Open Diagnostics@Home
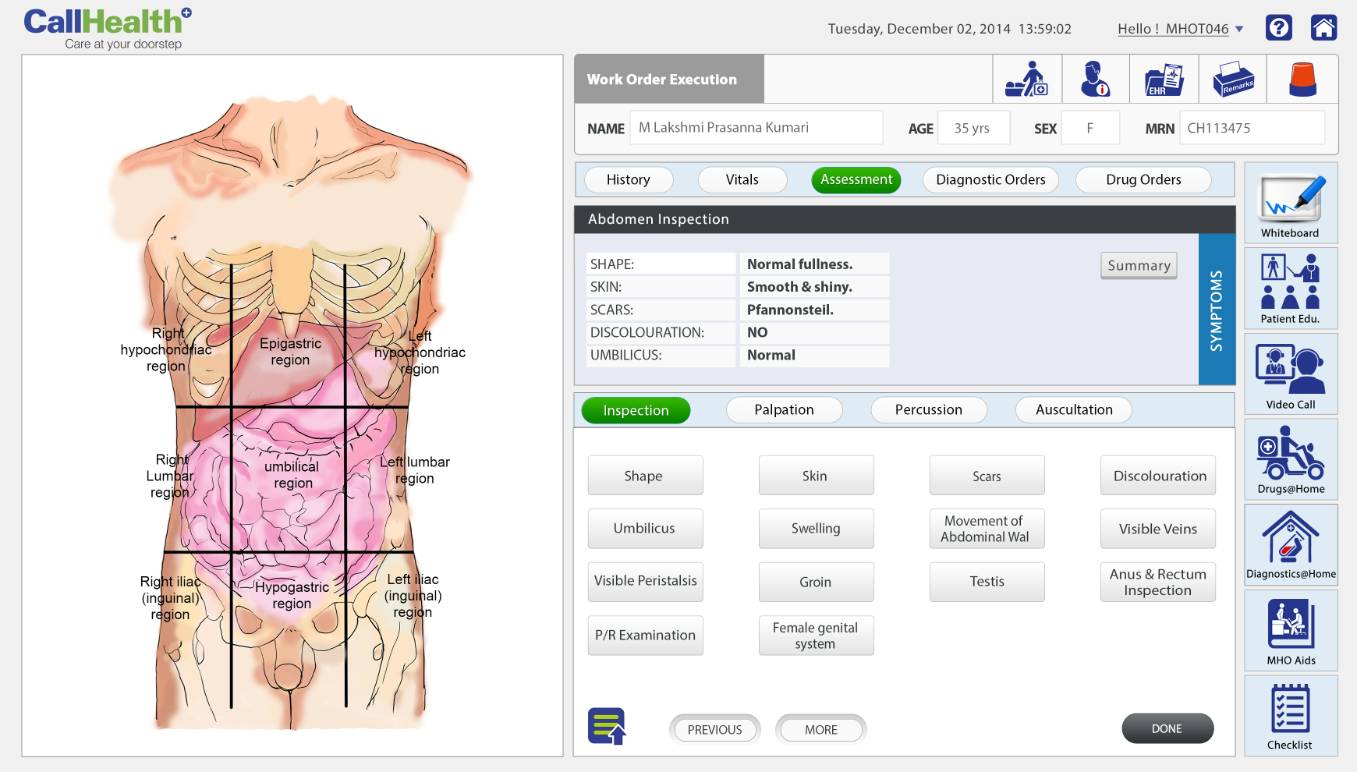 point(1291,544)
